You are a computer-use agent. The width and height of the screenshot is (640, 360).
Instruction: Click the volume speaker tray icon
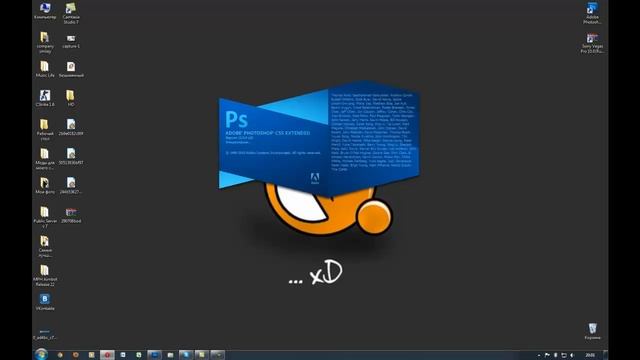point(572,355)
